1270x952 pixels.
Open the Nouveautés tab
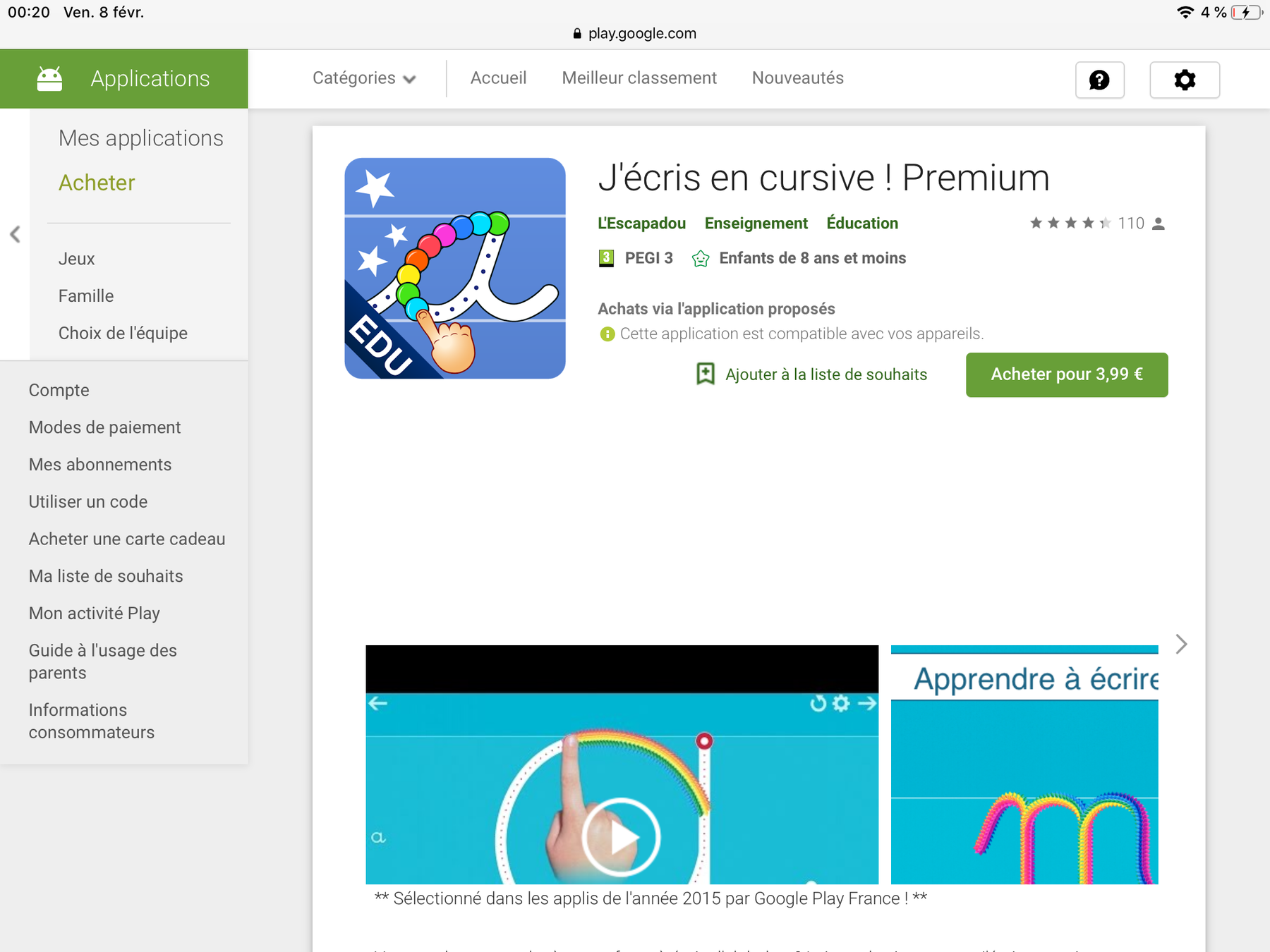(x=798, y=78)
